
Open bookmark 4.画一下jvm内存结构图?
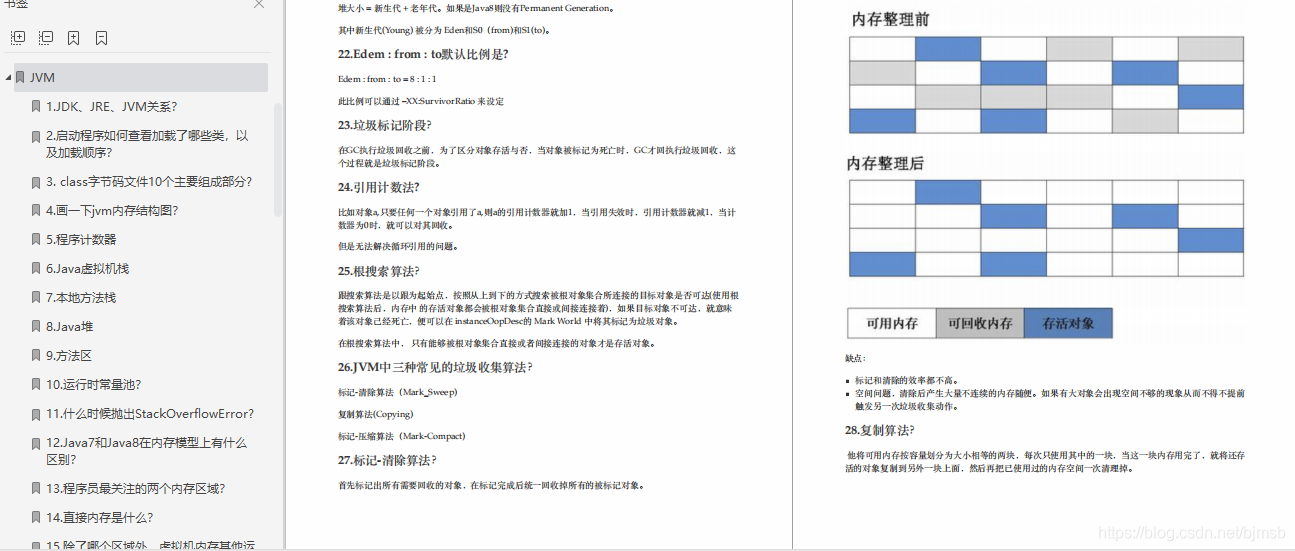pos(112,211)
